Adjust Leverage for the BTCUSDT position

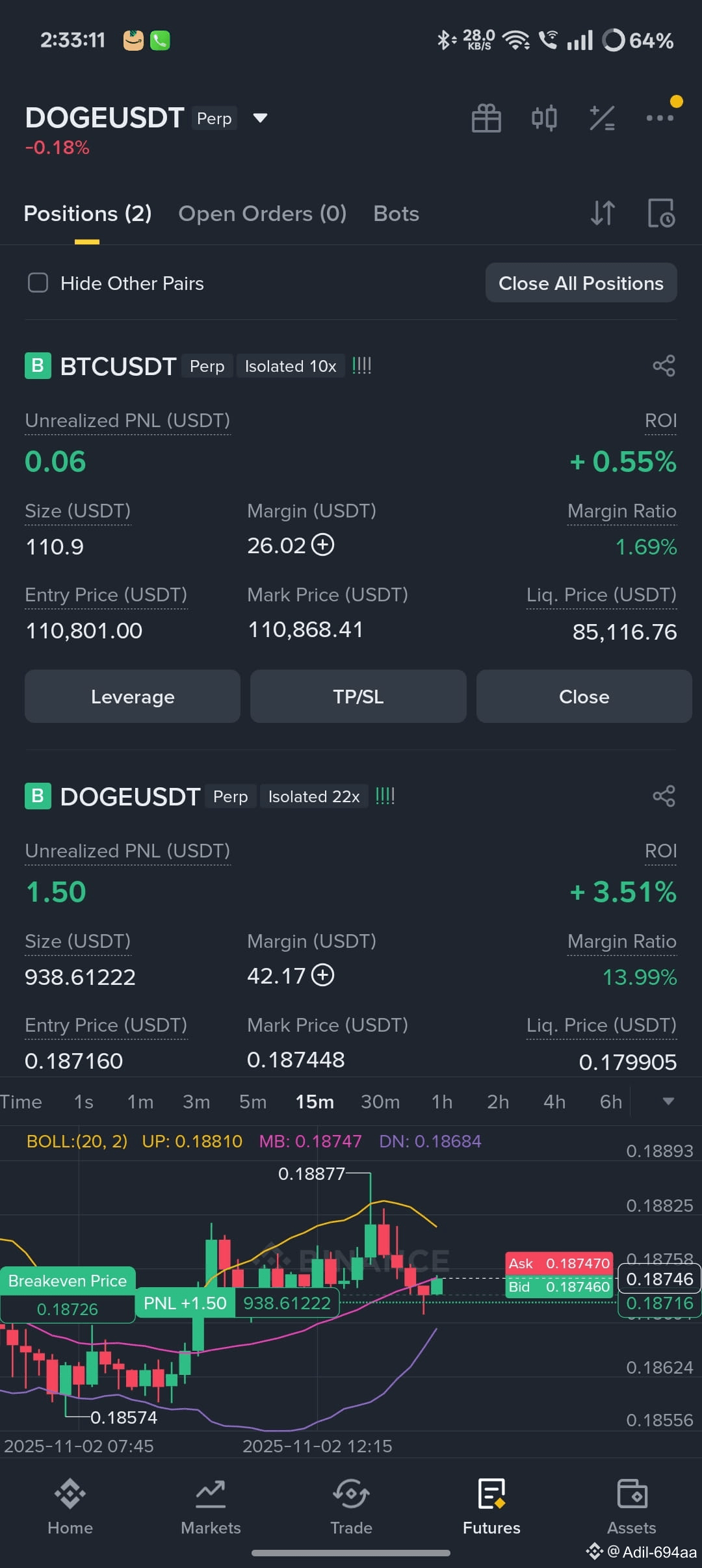pyautogui.click(x=133, y=696)
